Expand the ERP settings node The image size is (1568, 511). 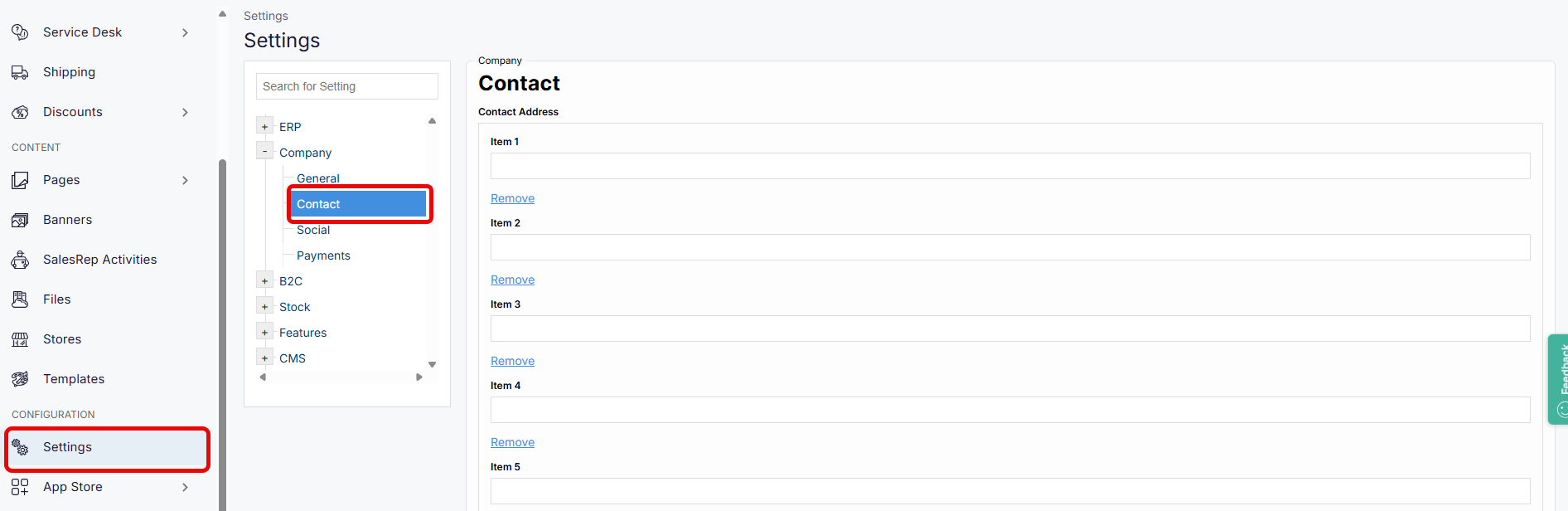point(264,124)
